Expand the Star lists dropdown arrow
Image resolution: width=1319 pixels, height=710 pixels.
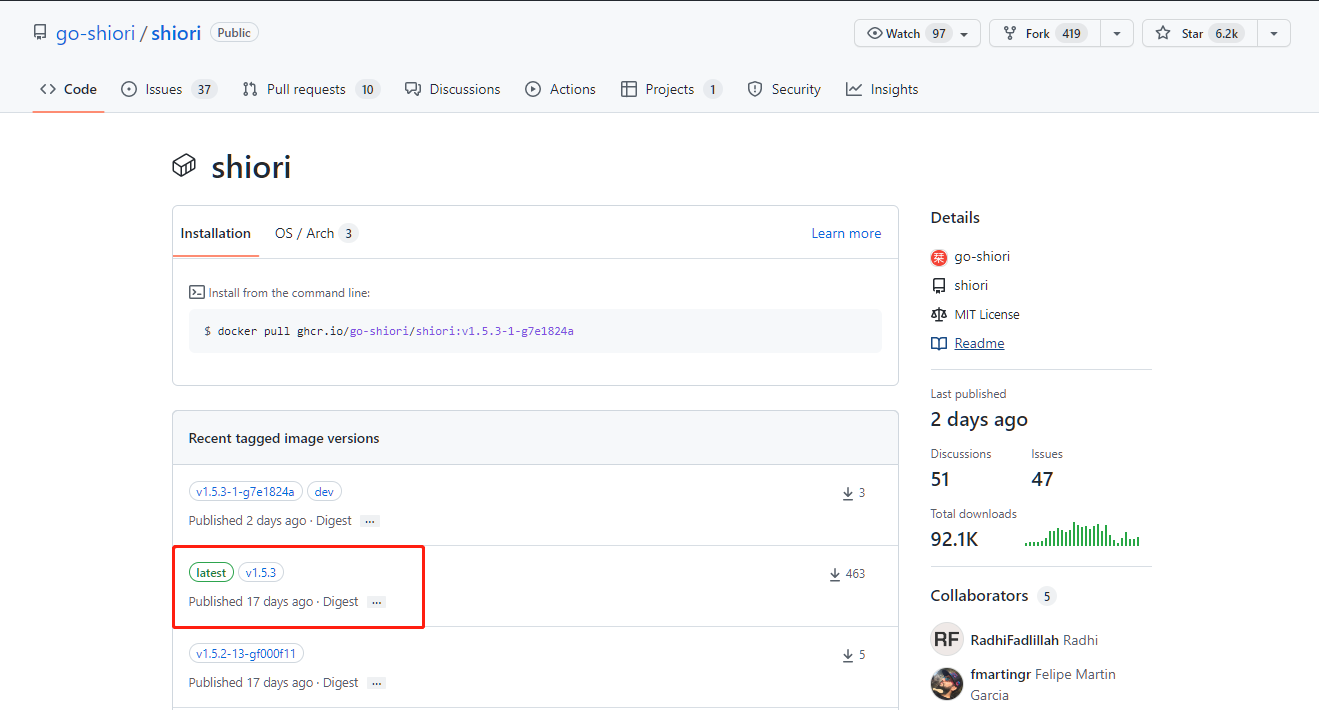[x=1274, y=33]
